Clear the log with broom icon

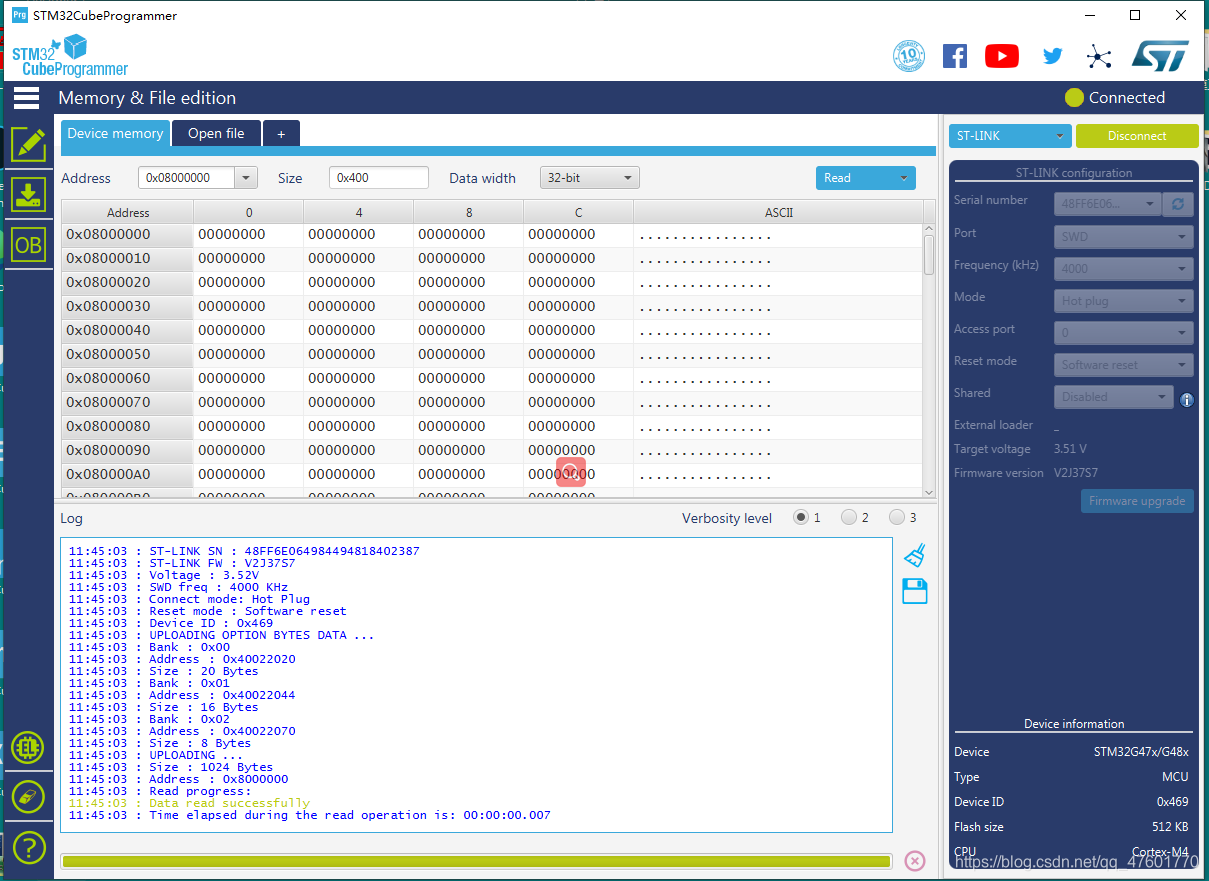point(914,556)
